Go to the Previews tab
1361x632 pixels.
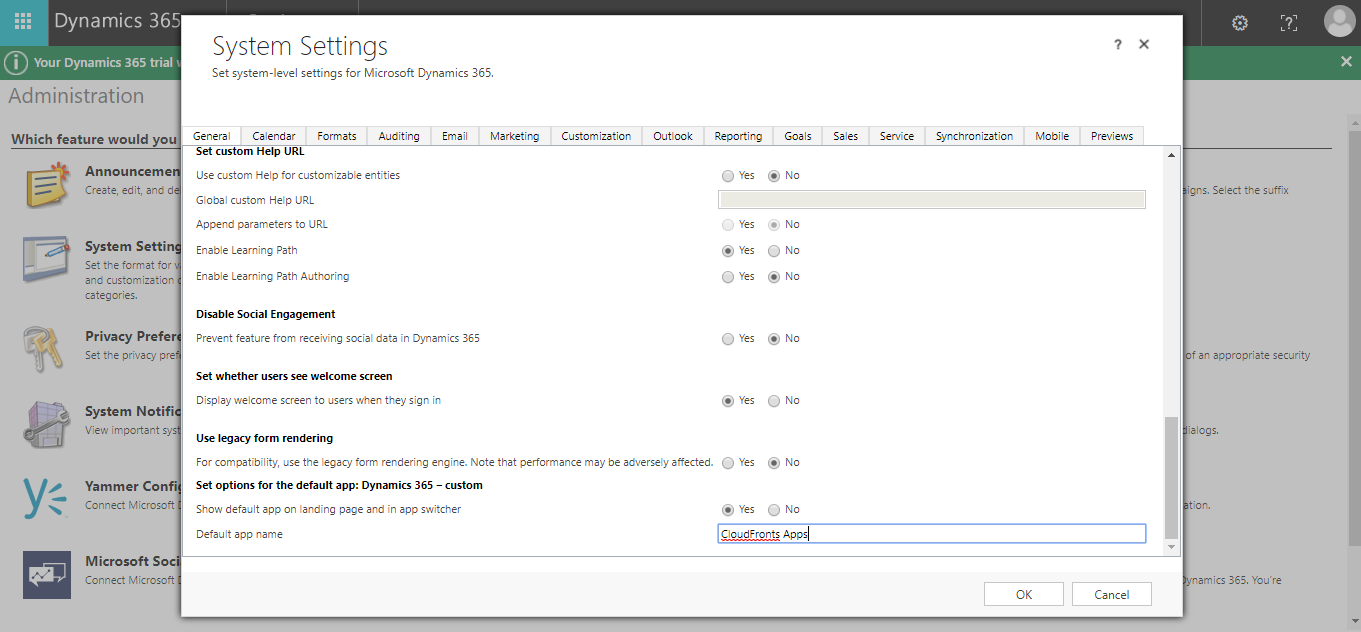1112,136
